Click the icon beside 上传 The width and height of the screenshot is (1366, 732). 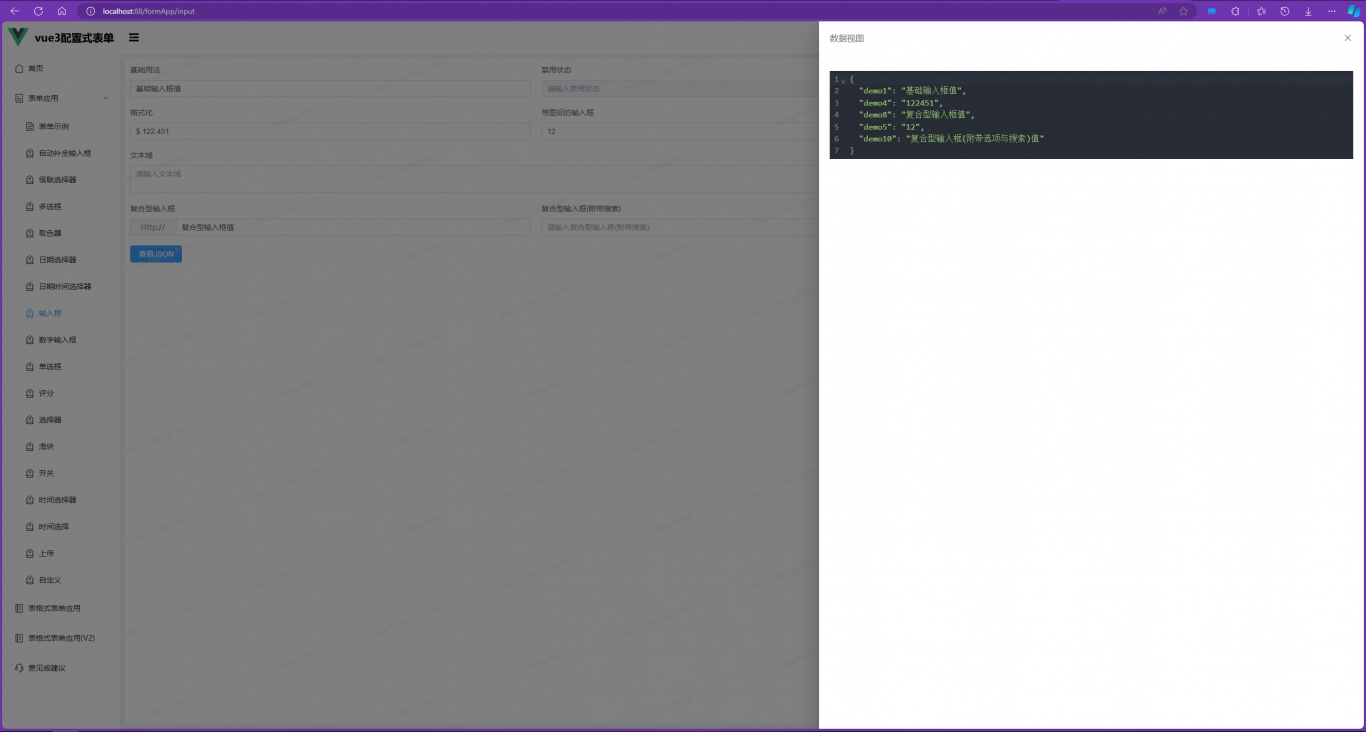point(30,553)
